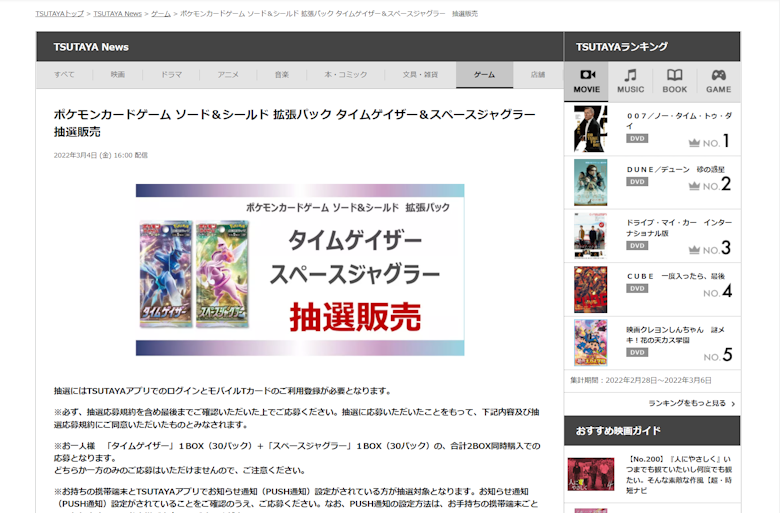Click the crown icon beside NO.3
The image size is (780, 513).
click(694, 250)
